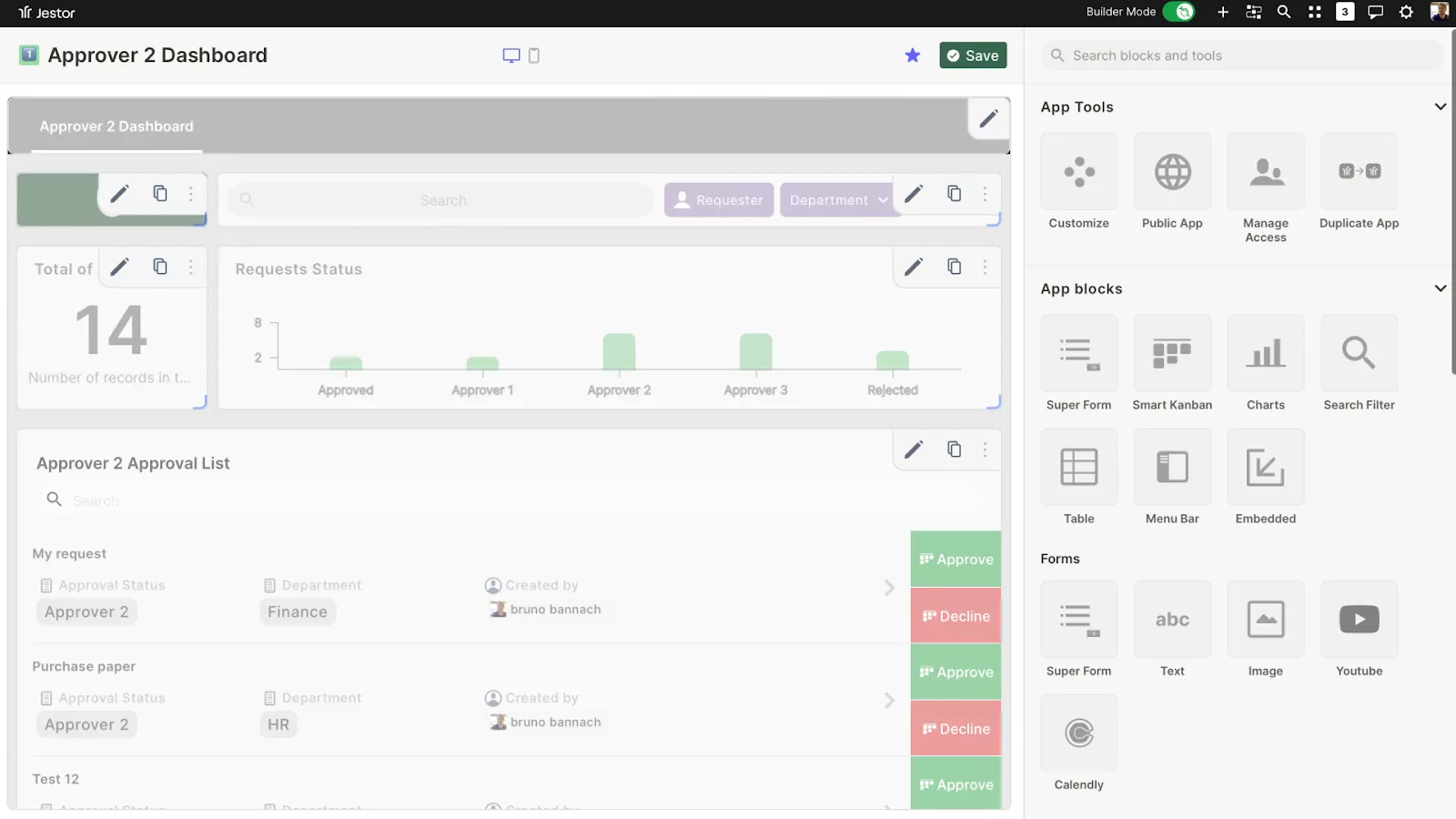The width and height of the screenshot is (1456, 819).
Task: Select the Approver 2 Dashboard tab
Action: (x=116, y=126)
